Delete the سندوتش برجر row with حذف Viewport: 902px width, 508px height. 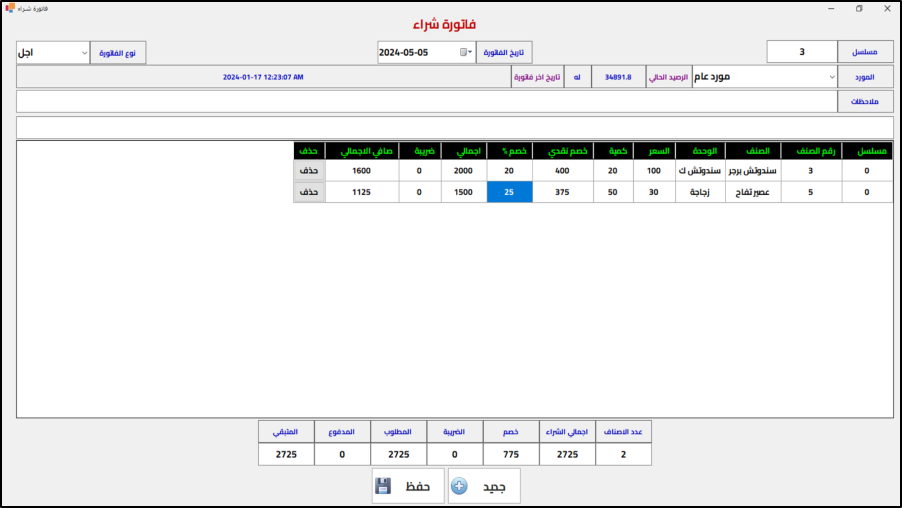tap(309, 171)
